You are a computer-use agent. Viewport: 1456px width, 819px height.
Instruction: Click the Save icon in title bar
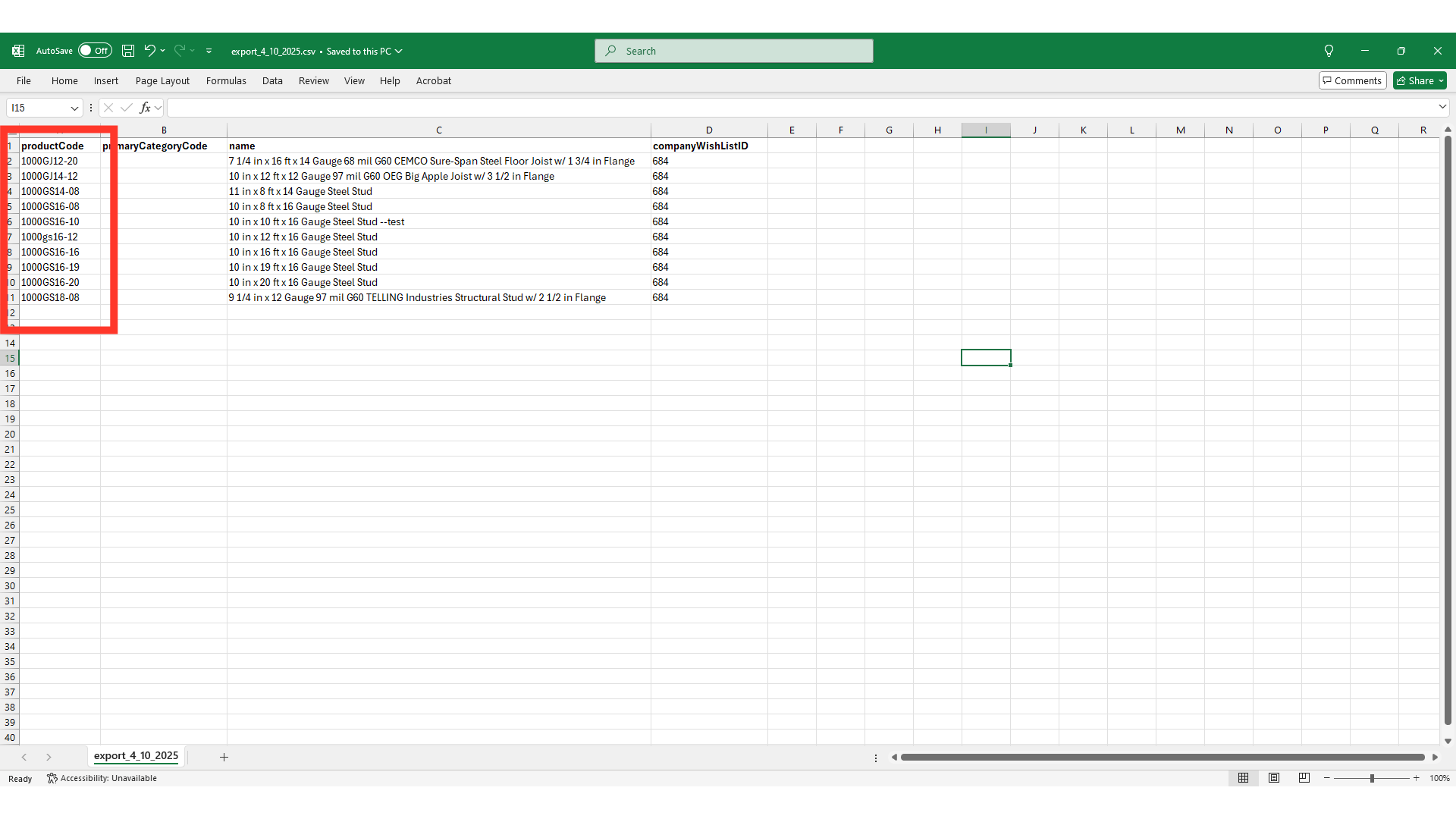128,51
